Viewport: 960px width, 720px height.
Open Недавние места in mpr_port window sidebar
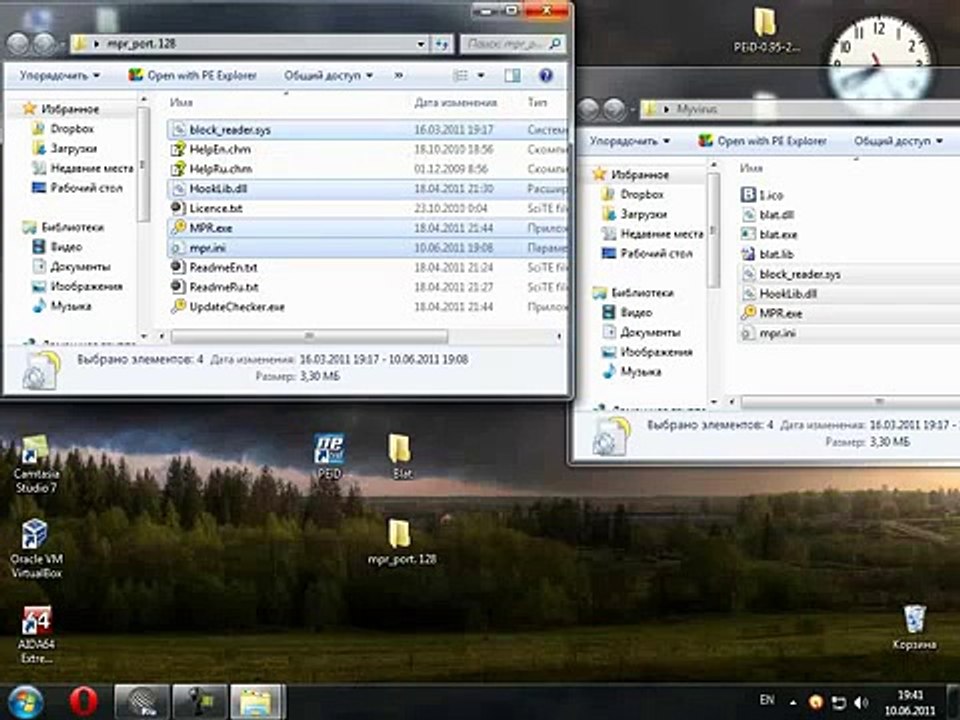pyautogui.click(x=82, y=168)
